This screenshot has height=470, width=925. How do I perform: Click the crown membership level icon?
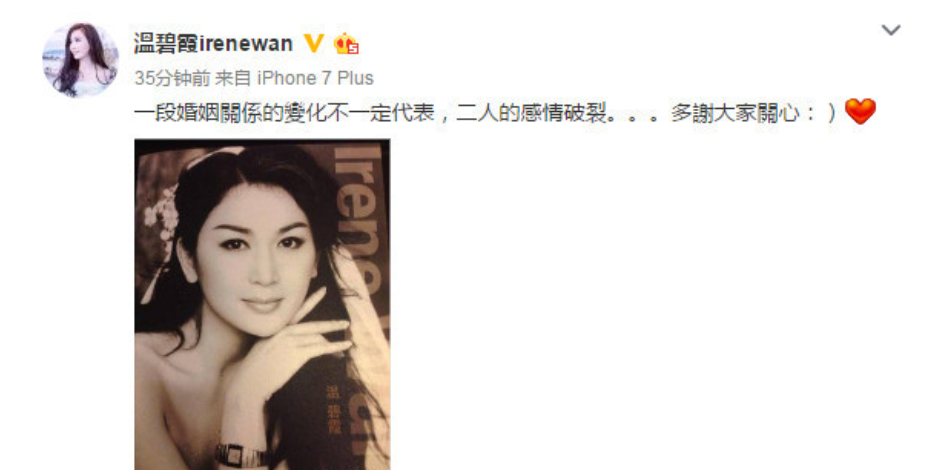pyautogui.click(x=346, y=44)
